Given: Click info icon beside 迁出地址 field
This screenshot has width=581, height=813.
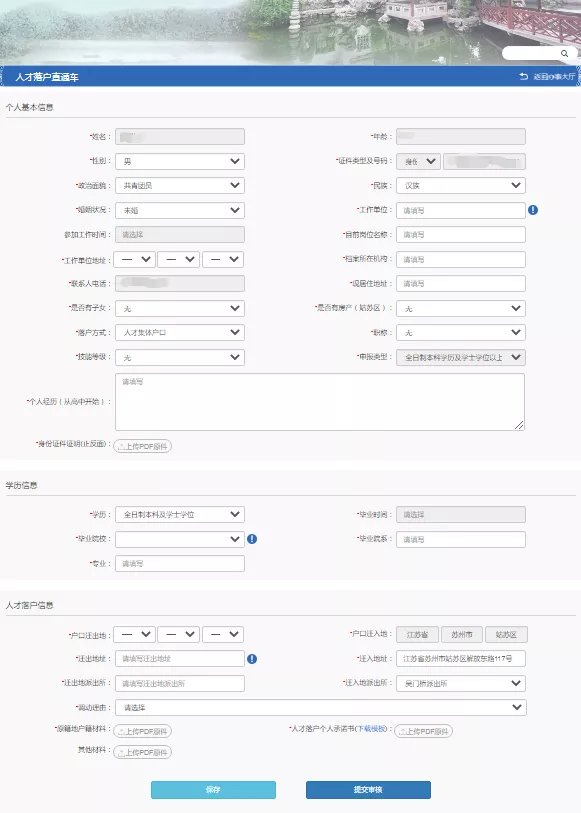Looking at the screenshot, I should [252, 658].
